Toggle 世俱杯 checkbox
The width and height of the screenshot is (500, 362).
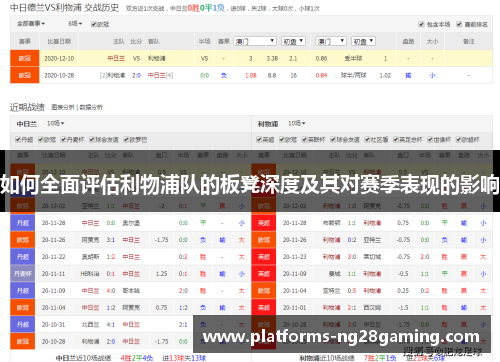pos(430,139)
